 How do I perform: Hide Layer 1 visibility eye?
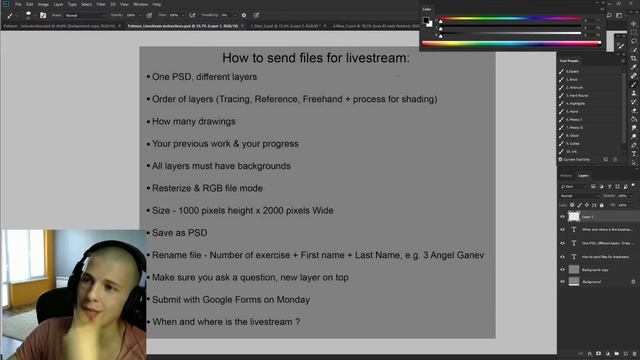pyautogui.click(x=562, y=217)
